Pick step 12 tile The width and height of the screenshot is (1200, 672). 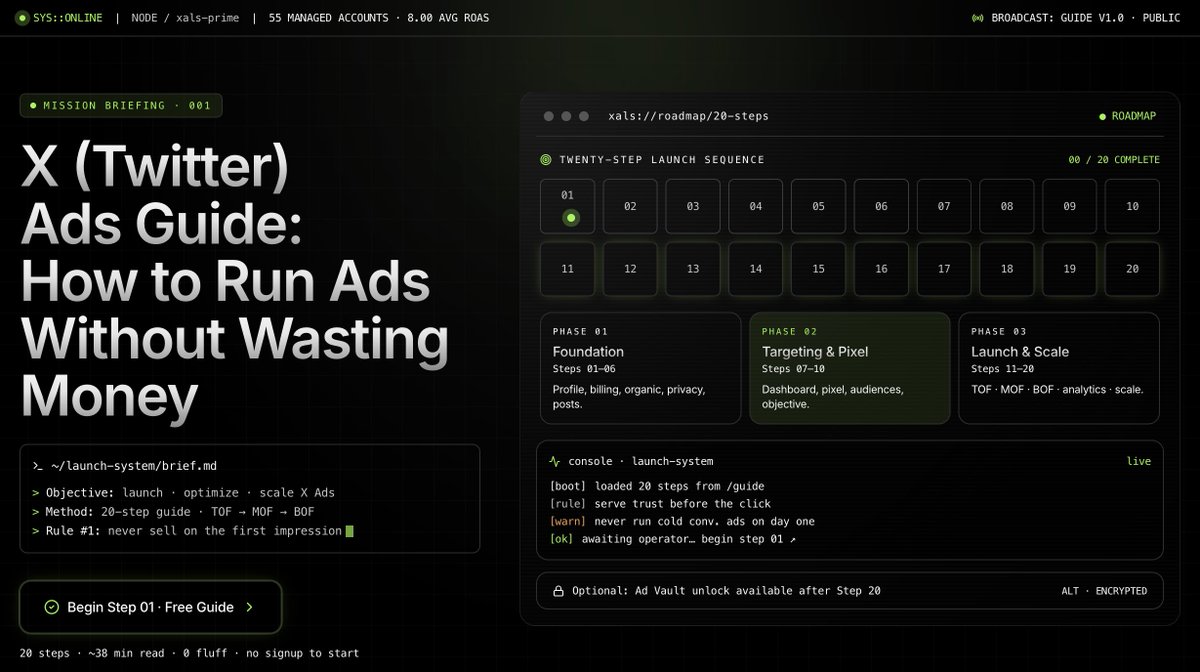pyautogui.click(x=631, y=269)
